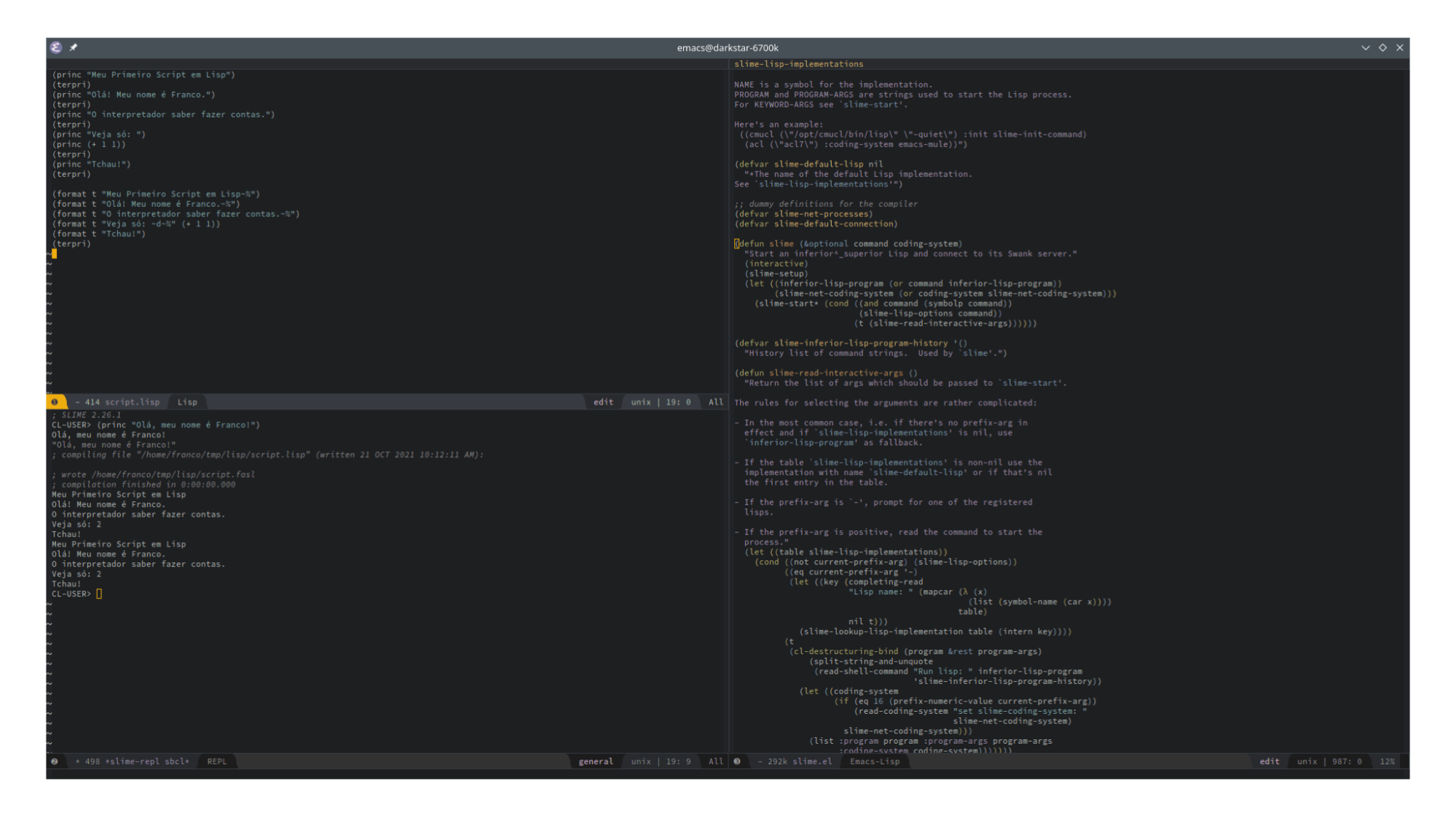Screen dimensions: 1456x834
Task: Click '(defun slime-read-interactive-args ()' line
Action: (826, 373)
